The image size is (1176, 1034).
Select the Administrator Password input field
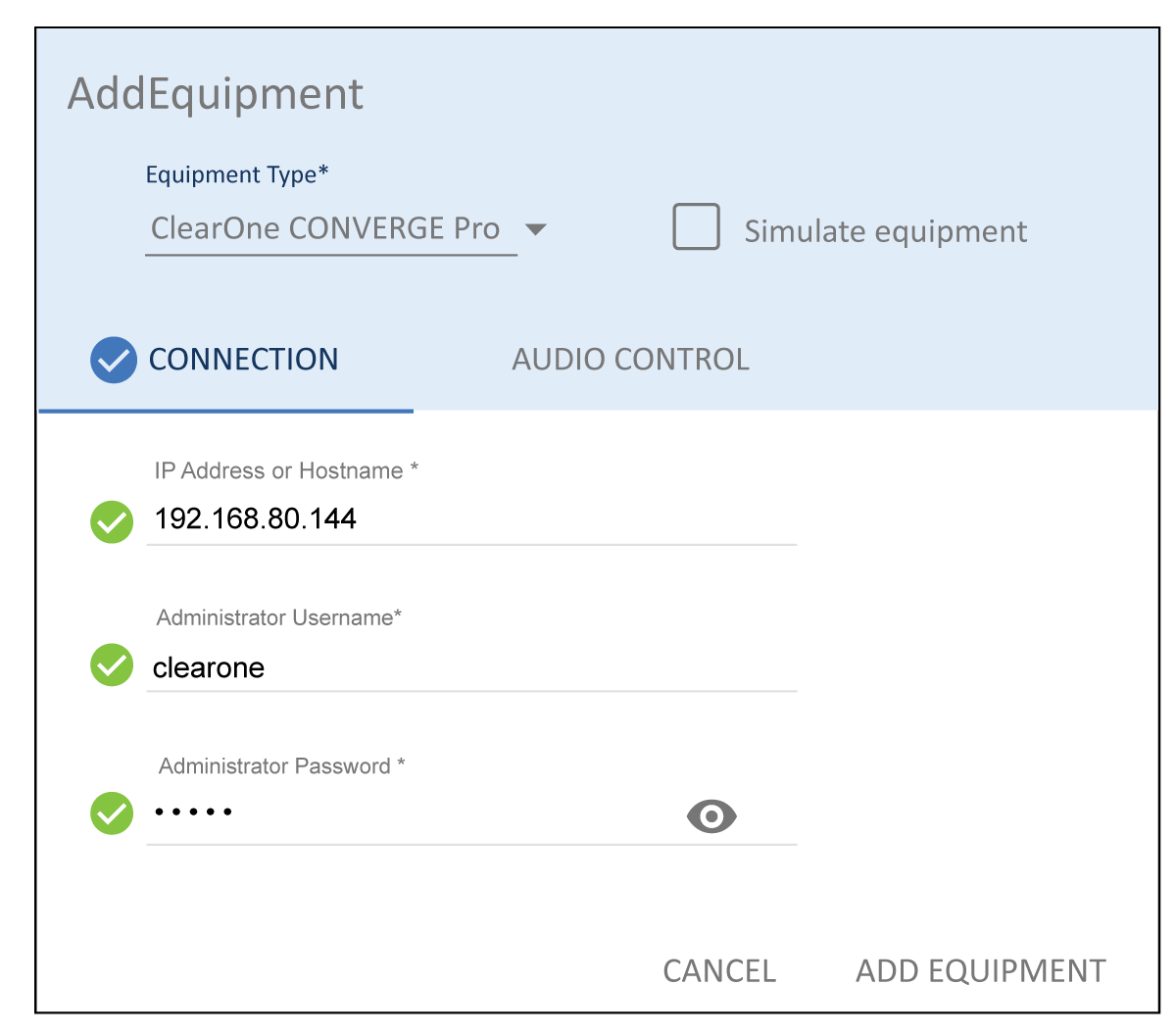coord(412,813)
